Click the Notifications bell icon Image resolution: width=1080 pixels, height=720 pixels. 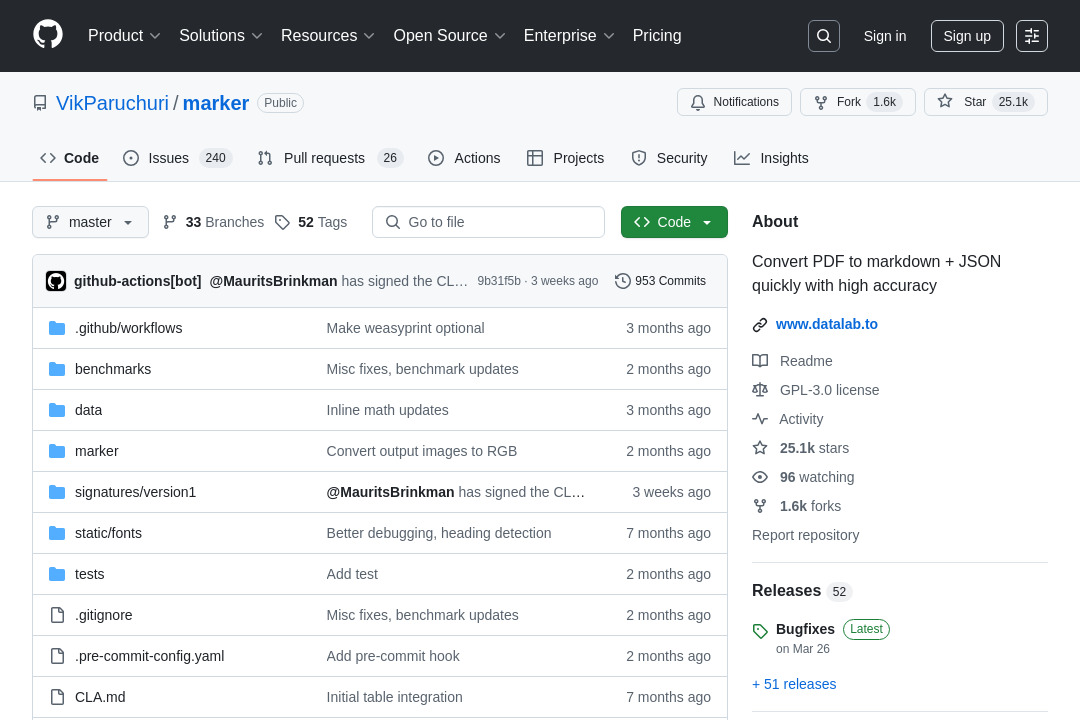point(698,102)
